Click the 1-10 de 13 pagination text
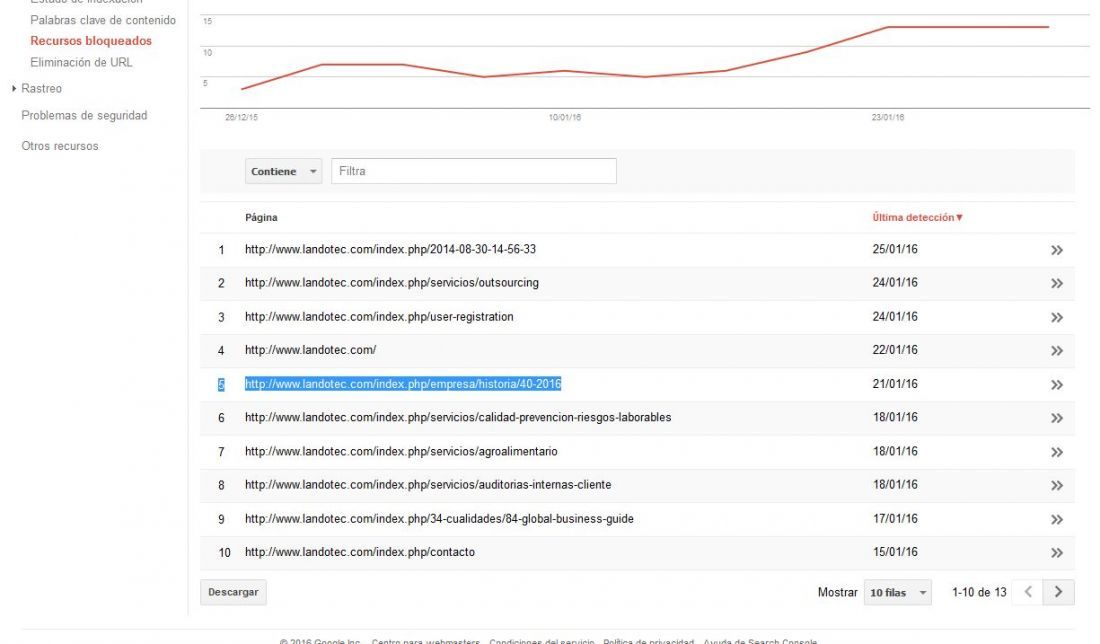 [x=979, y=592]
